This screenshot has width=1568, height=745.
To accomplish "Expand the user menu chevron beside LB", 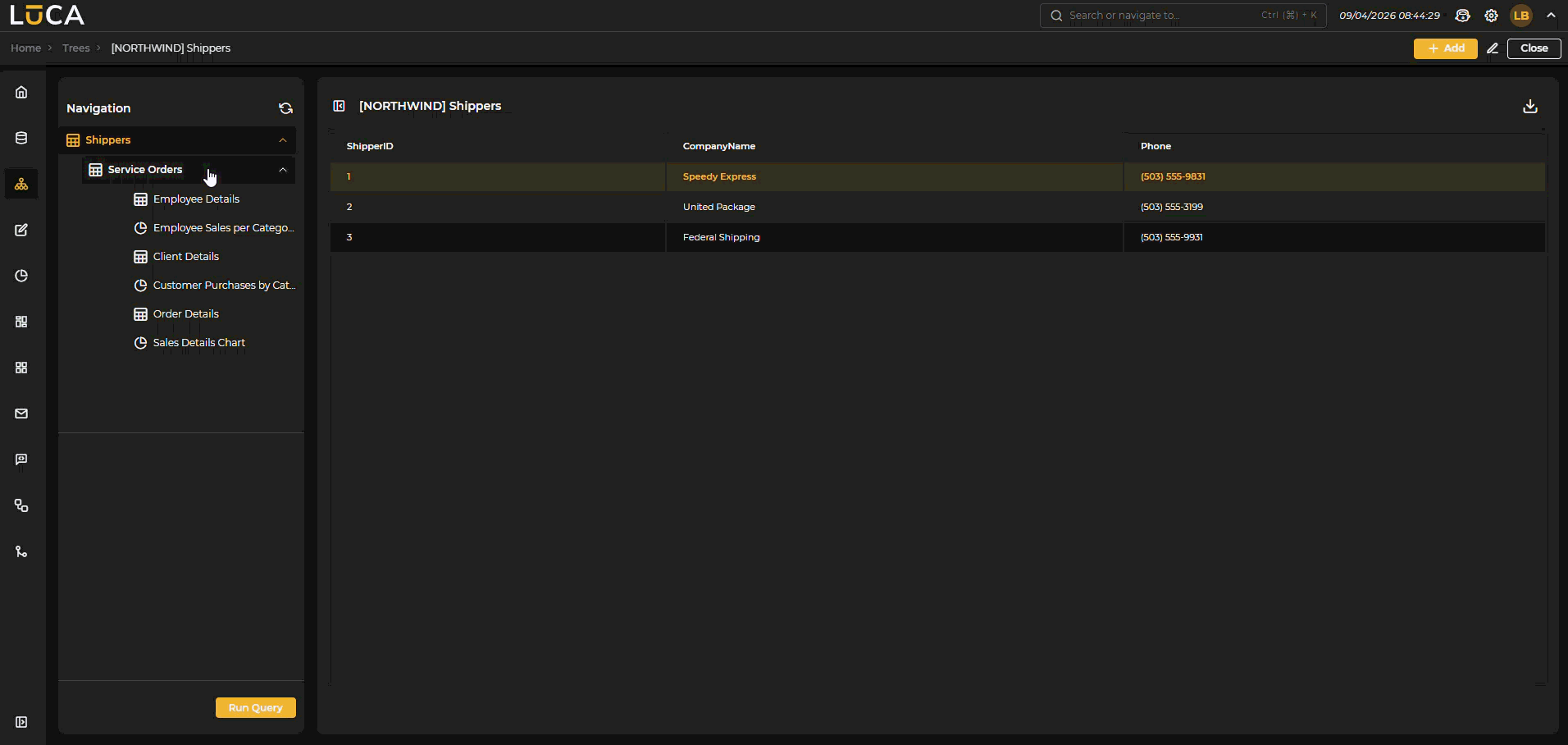I will point(1551,16).
